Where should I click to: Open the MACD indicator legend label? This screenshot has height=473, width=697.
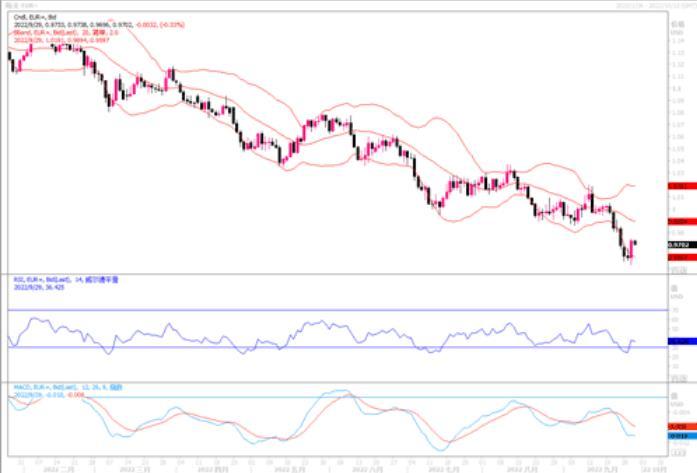point(62,387)
